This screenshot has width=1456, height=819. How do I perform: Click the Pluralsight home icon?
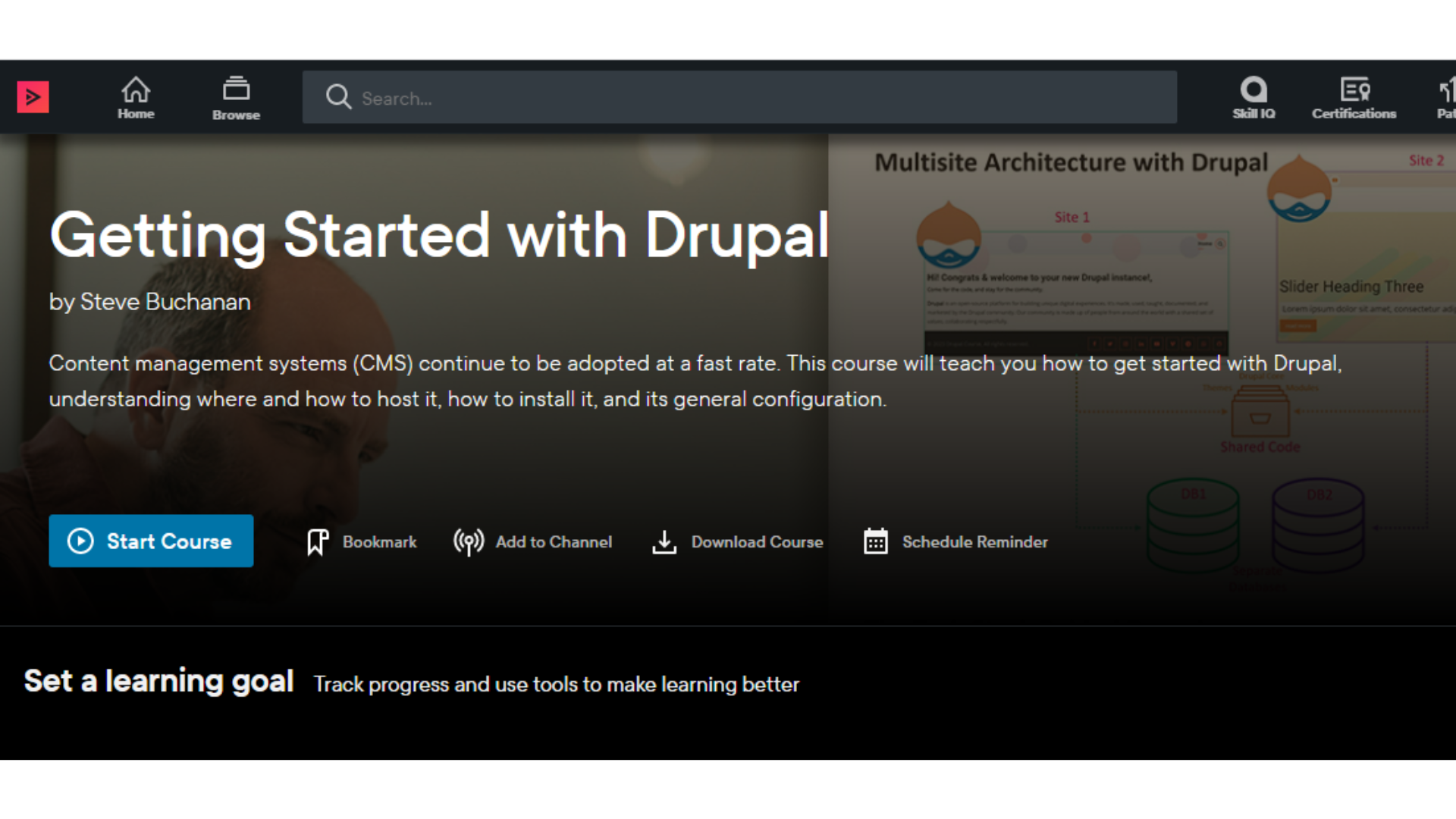click(x=135, y=98)
